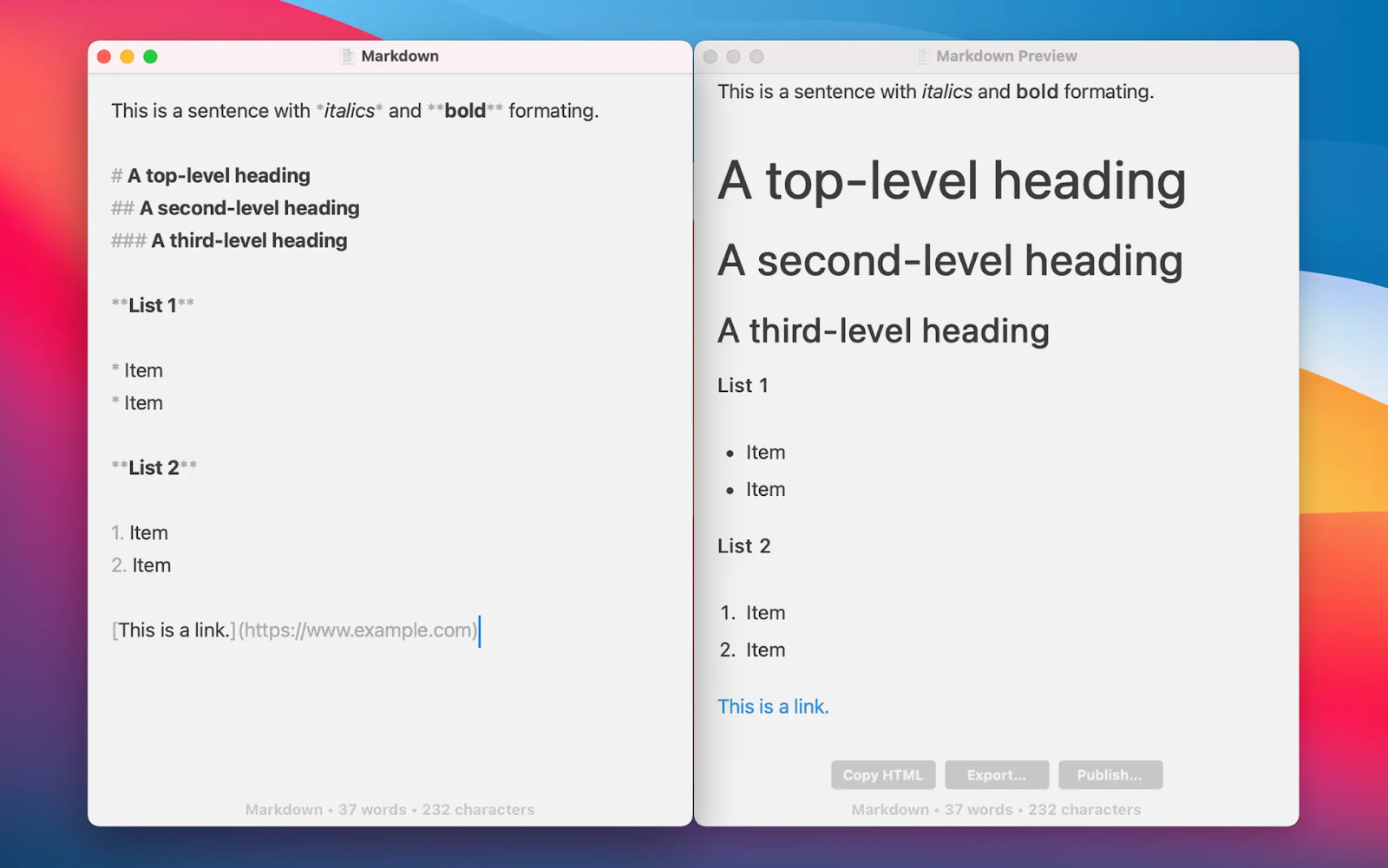Click the bold word 'bold' in the editor sentence
This screenshot has width=1388, height=868.
[x=463, y=110]
